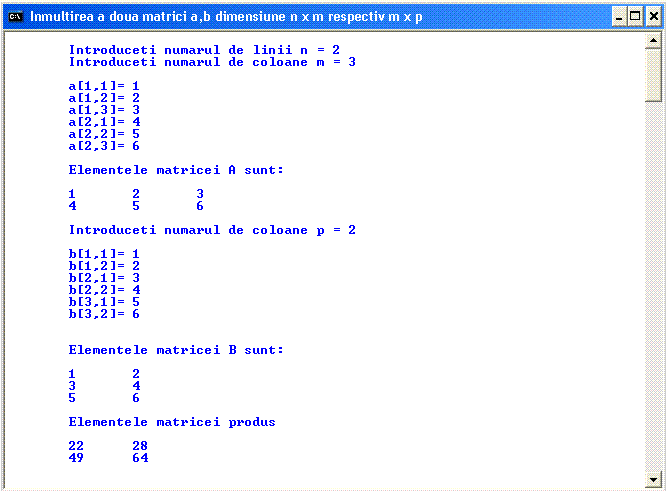Click the line 'Introduceti numarul de coloane p = 2'
Image resolution: width=668 pixels, height=491 pixels.
[212, 230]
